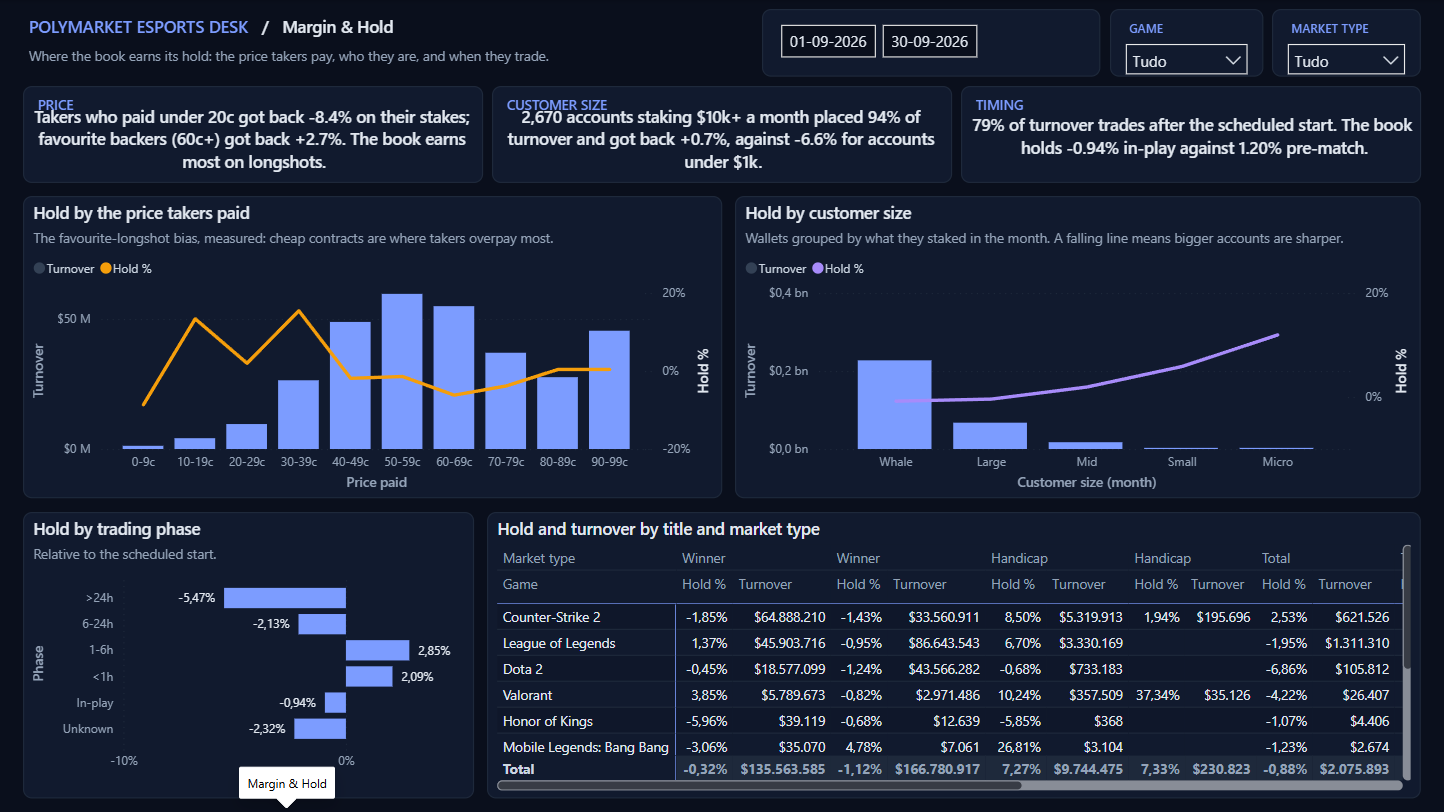The width and height of the screenshot is (1444, 812).
Task: Click the 37,34% hold cell
Action: coord(1159,695)
